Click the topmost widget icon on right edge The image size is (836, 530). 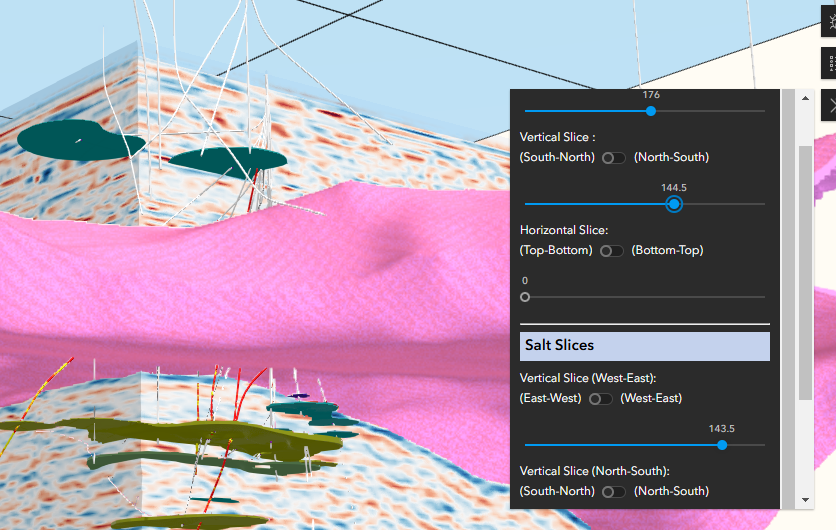pyautogui.click(x=828, y=20)
